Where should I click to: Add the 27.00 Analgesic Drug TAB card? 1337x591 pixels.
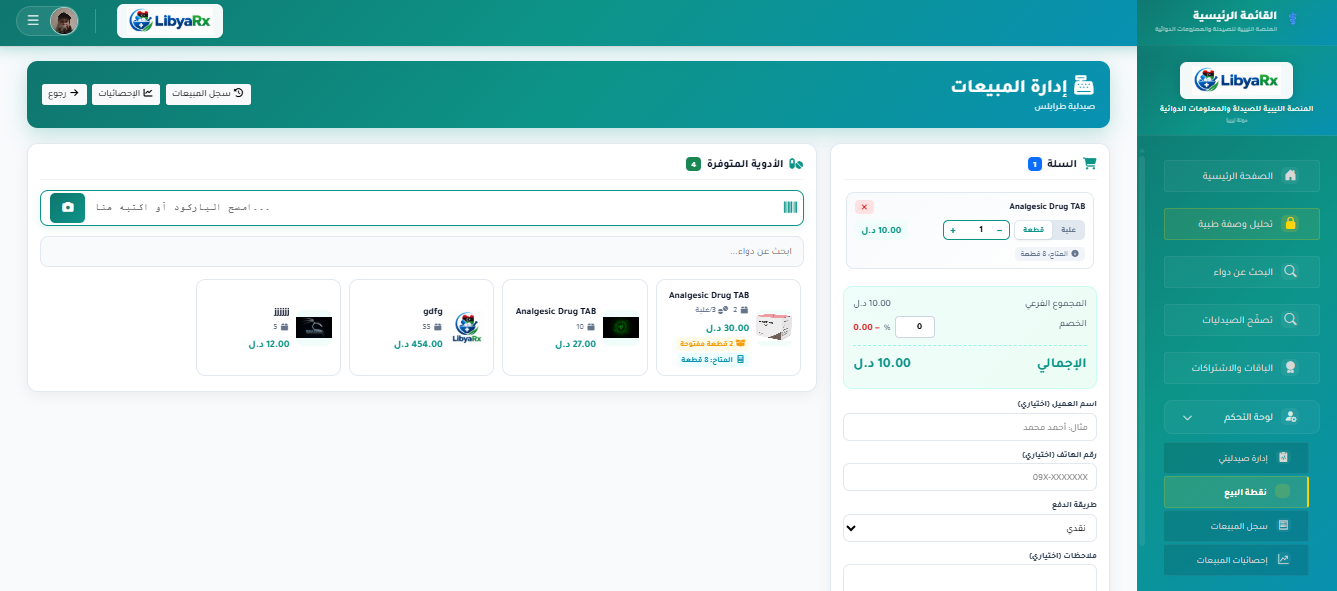[575, 327]
